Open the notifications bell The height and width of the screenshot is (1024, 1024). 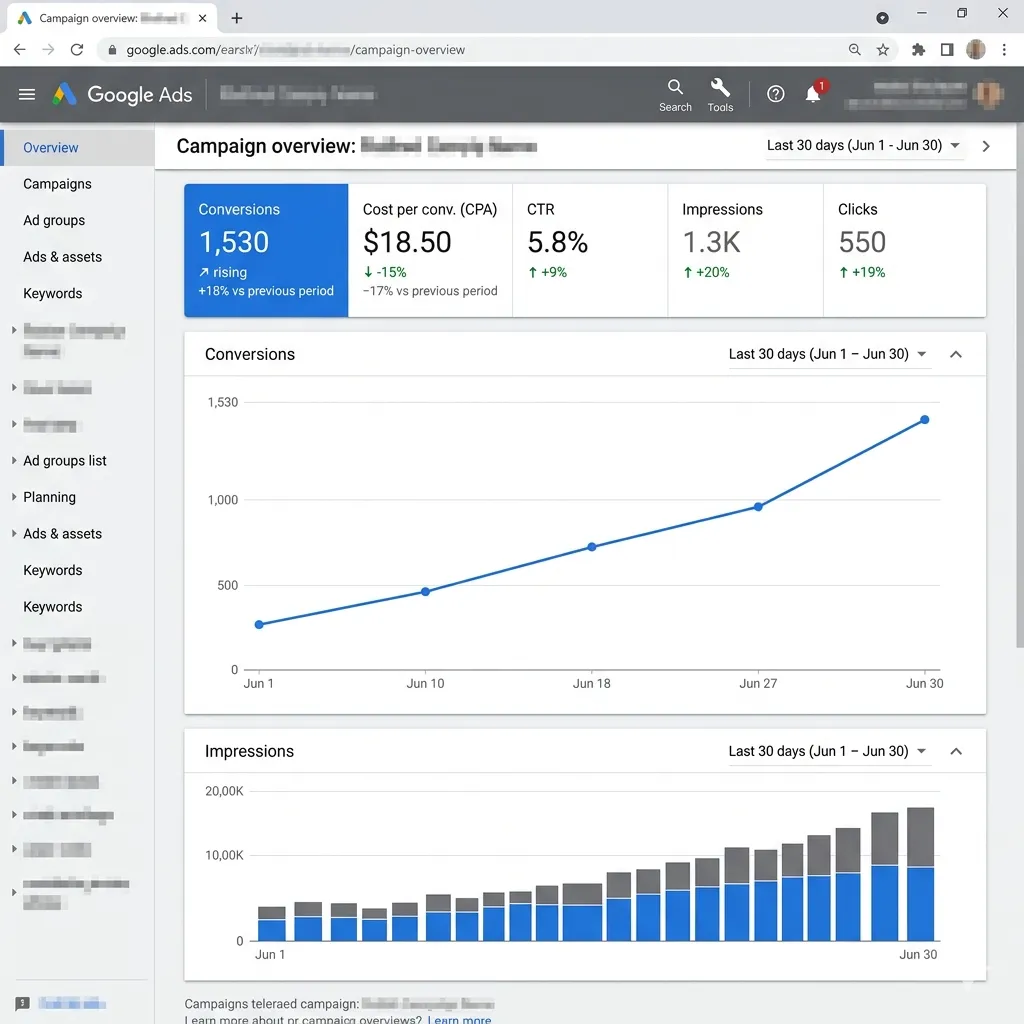point(813,94)
